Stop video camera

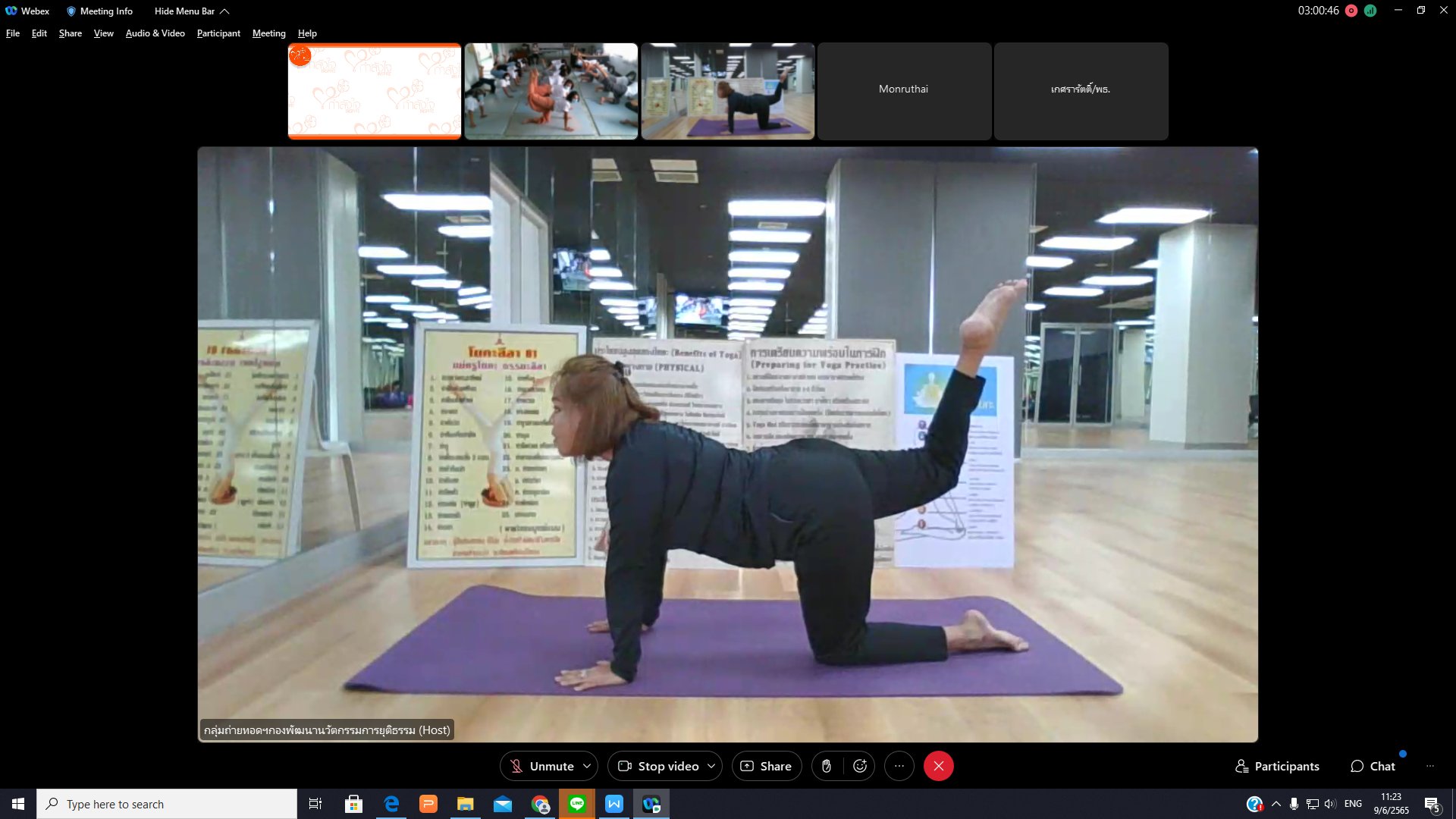coord(658,766)
